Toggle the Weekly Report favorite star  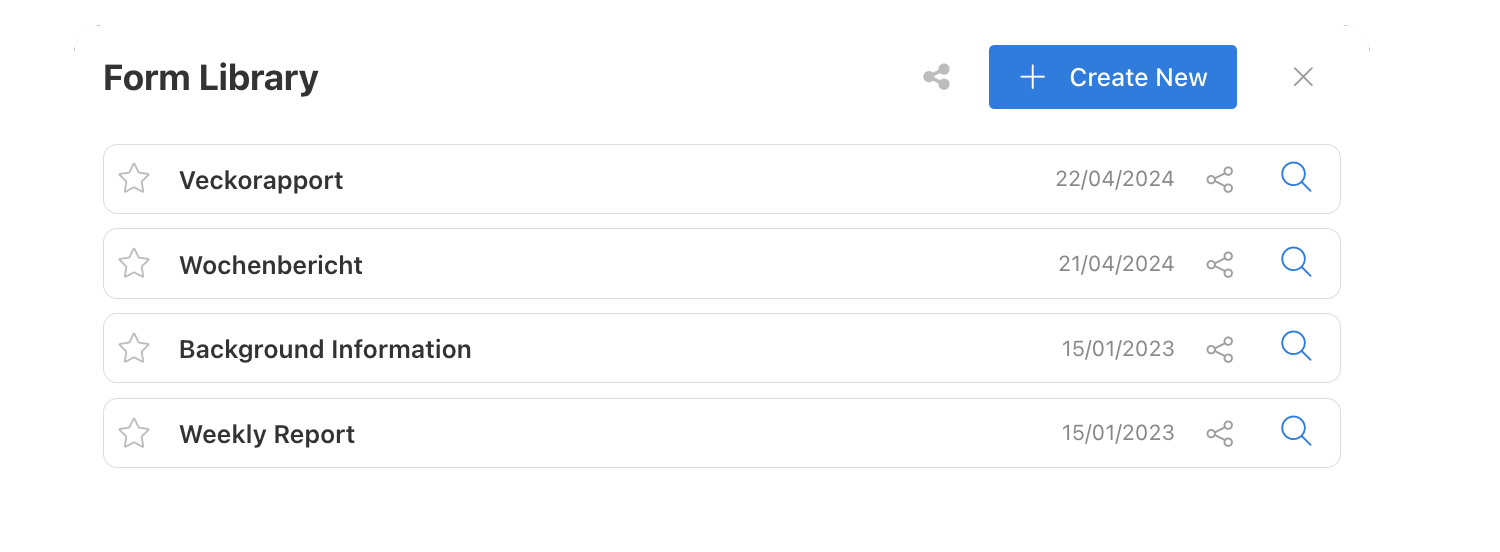tap(134, 434)
